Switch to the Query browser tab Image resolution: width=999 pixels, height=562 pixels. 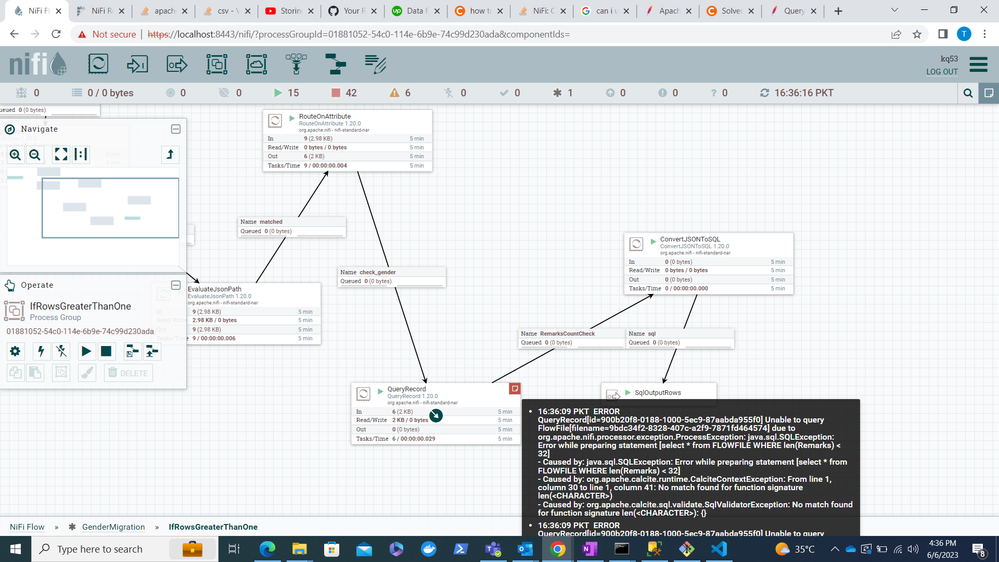point(794,11)
